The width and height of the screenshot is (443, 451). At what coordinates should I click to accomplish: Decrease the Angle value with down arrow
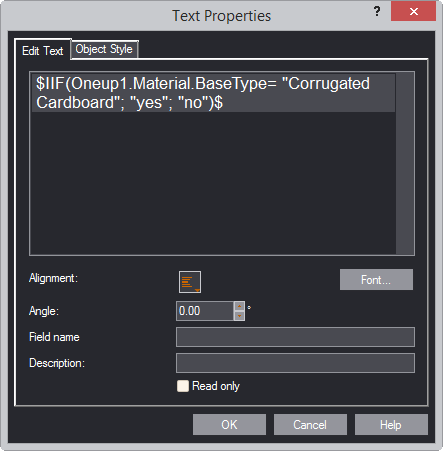pyautogui.click(x=239, y=316)
